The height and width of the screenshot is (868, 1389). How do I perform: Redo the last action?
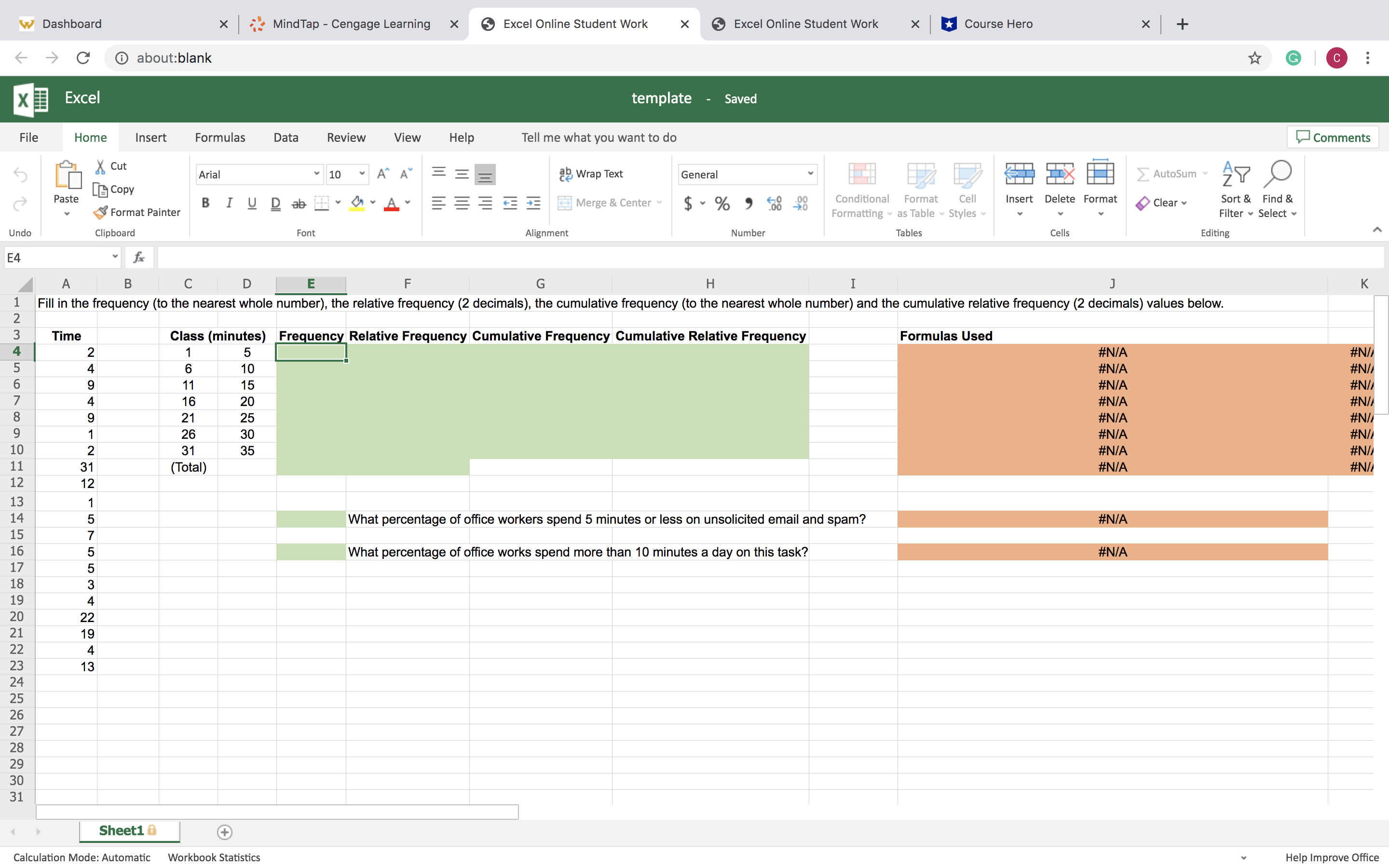(21, 204)
